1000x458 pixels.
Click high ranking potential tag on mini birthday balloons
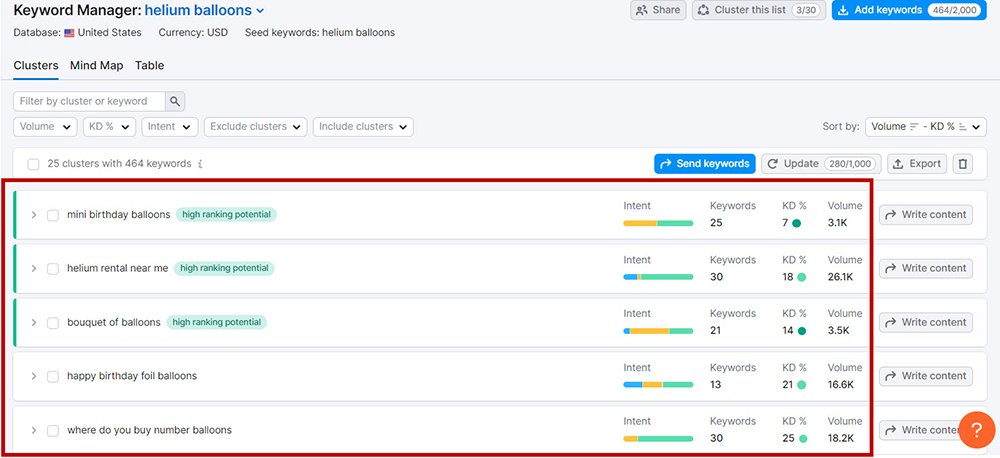click(226, 215)
